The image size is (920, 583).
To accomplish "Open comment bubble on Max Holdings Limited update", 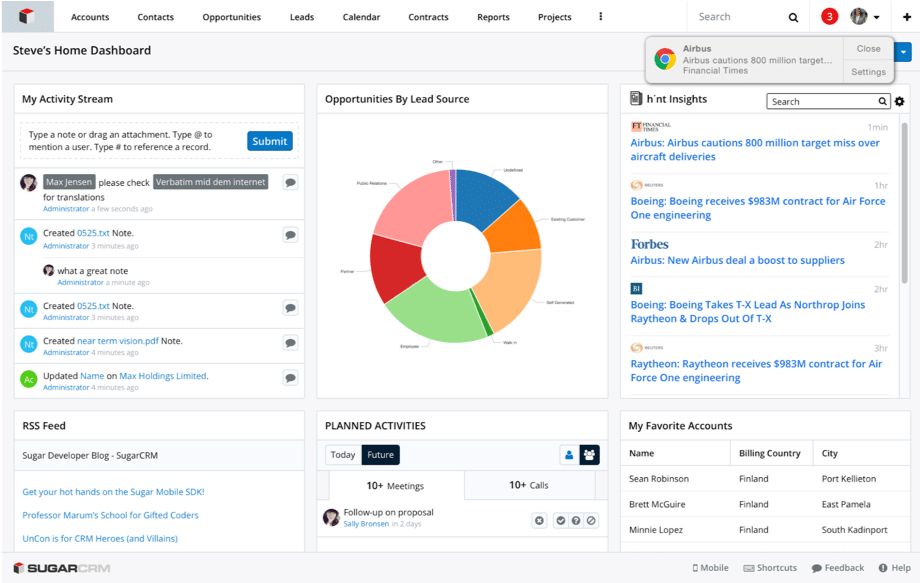I will coord(290,378).
